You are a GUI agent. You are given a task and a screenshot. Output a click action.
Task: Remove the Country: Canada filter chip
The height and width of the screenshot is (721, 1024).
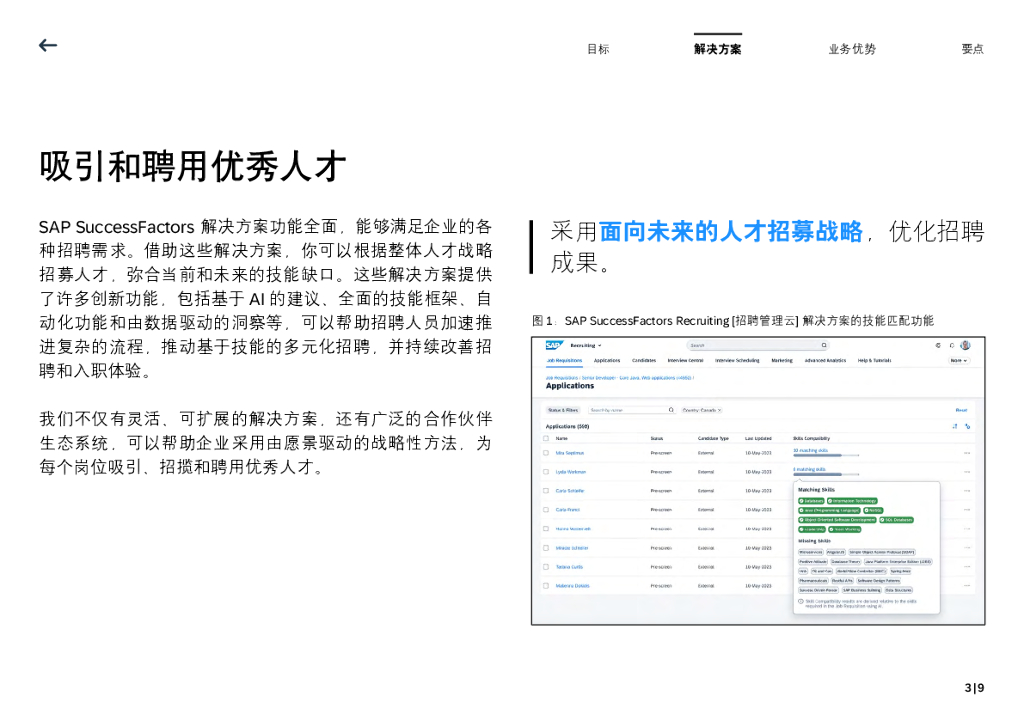719,410
